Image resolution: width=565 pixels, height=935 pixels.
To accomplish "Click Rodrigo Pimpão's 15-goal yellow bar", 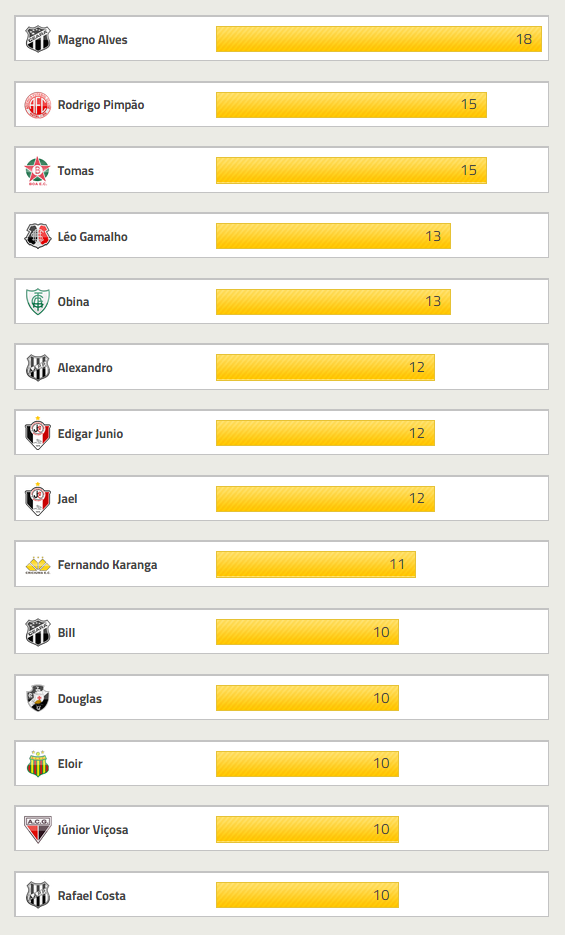I will coord(351,105).
